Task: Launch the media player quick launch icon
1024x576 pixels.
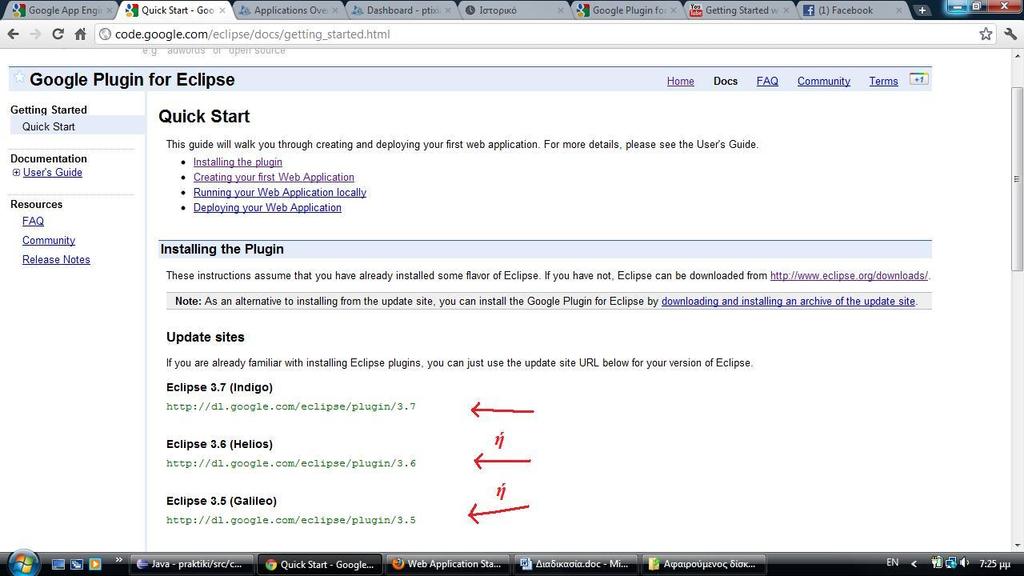Action: click(95, 564)
